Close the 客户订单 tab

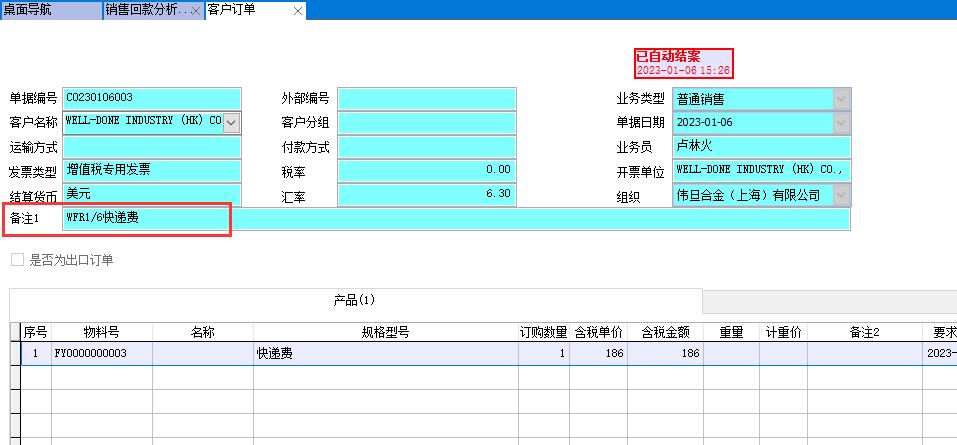297,10
